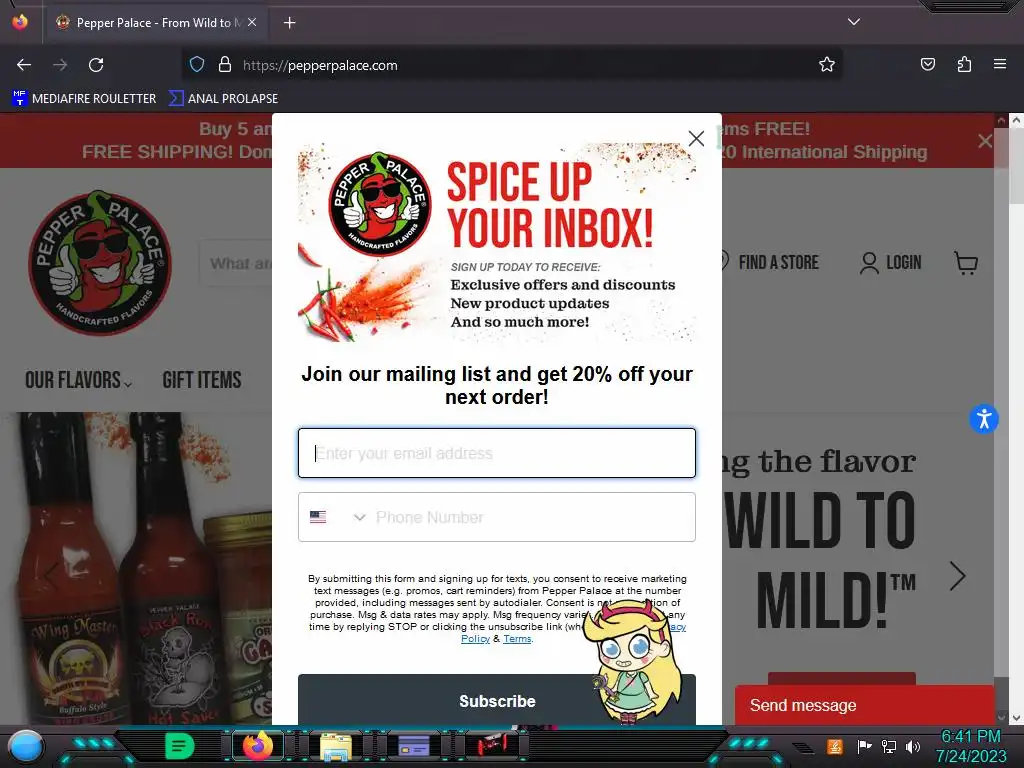Click the orange tray notification icon

pyautogui.click(x=835, y=746)
